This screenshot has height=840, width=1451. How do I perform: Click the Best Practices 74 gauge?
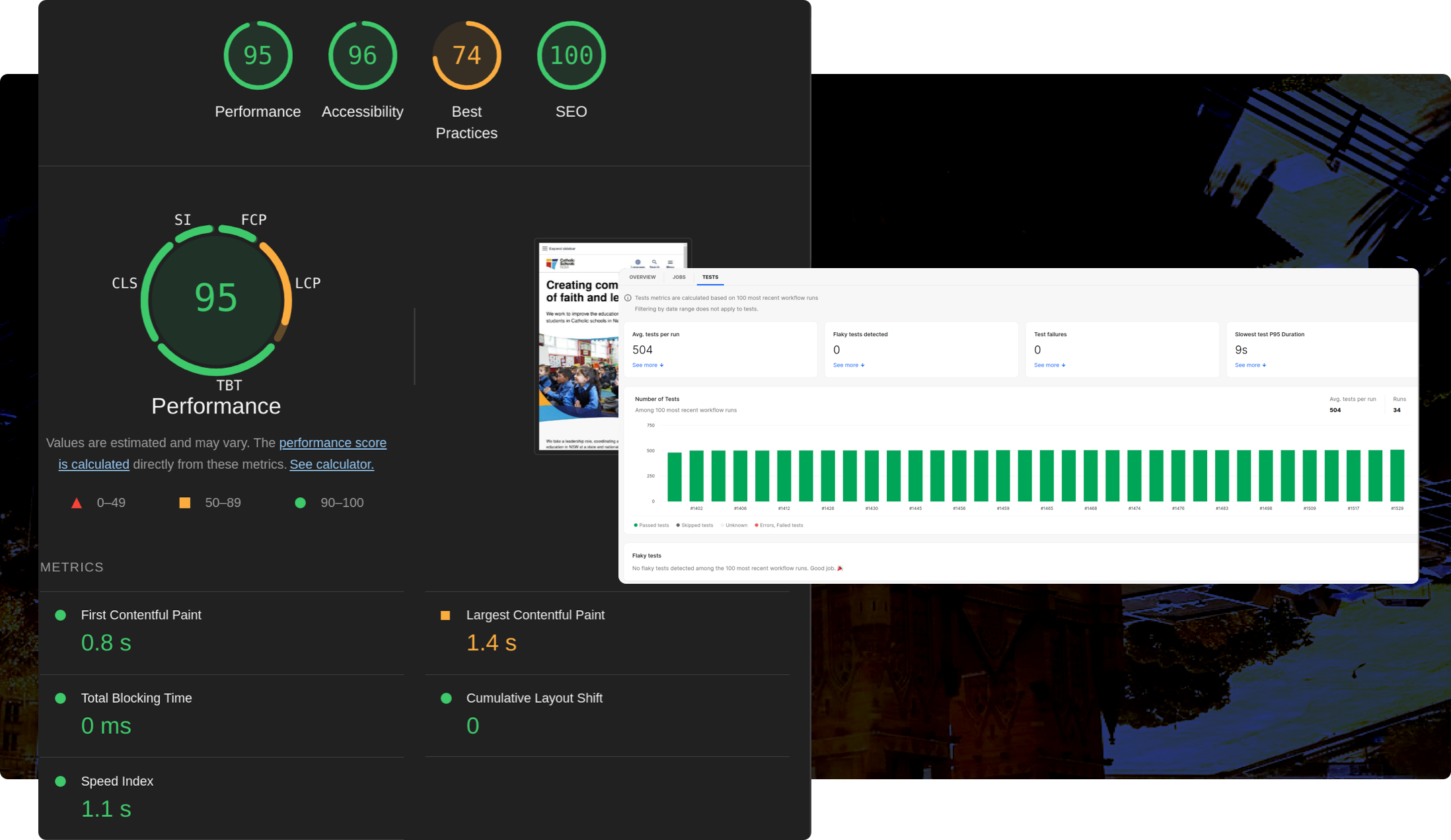tap(466, 55)
